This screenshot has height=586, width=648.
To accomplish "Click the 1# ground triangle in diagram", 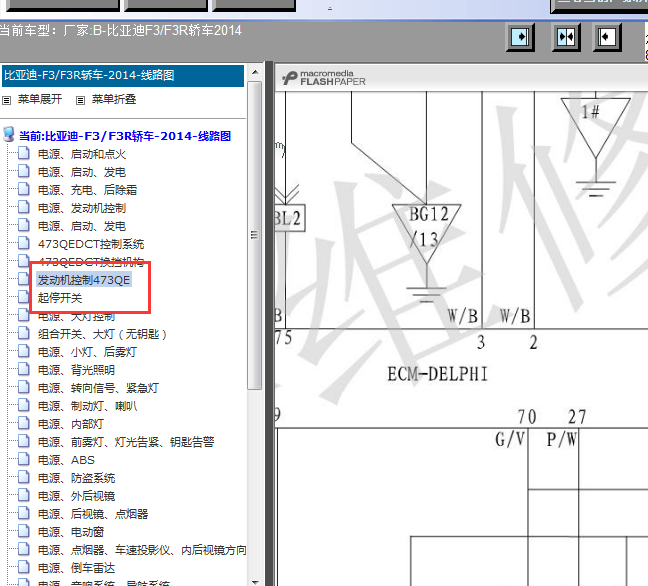I will pyautogui.click(x=596, y=127).
